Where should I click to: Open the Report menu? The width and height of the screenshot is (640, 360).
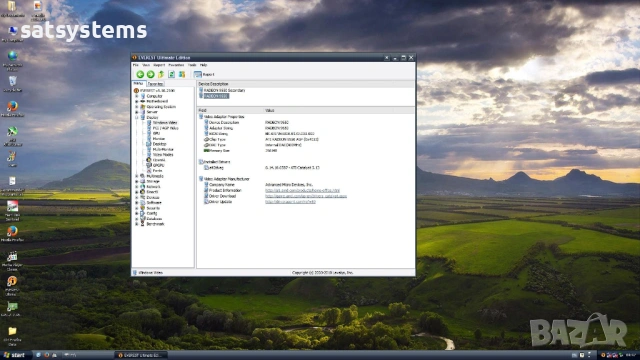159,65
